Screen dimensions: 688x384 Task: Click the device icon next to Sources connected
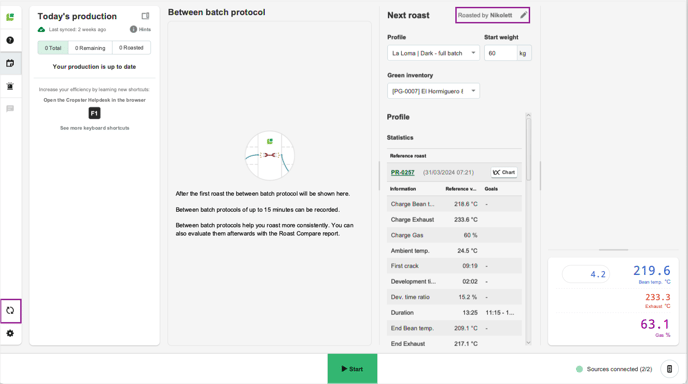click(669, 369)
